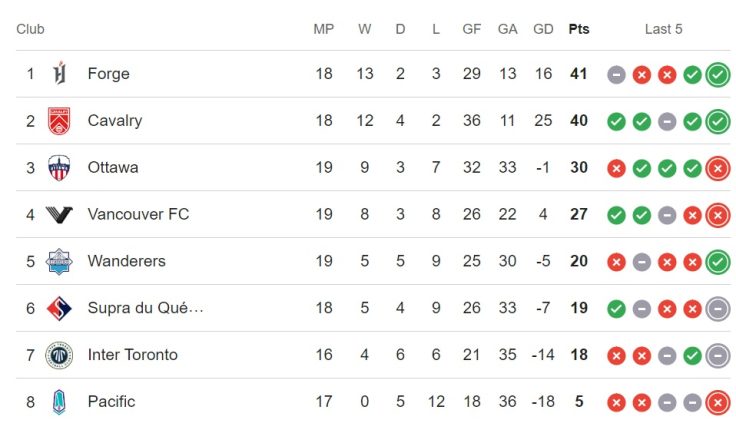Click the Last 5 column header
This screenshot has height=443, width=736.
[x=663, y=29]
